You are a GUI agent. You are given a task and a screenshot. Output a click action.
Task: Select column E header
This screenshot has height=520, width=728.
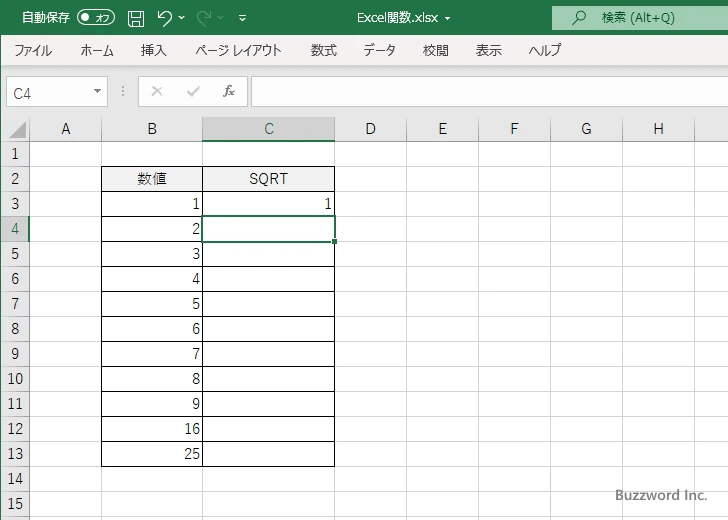pyautogui.click(x=442, y=129)
